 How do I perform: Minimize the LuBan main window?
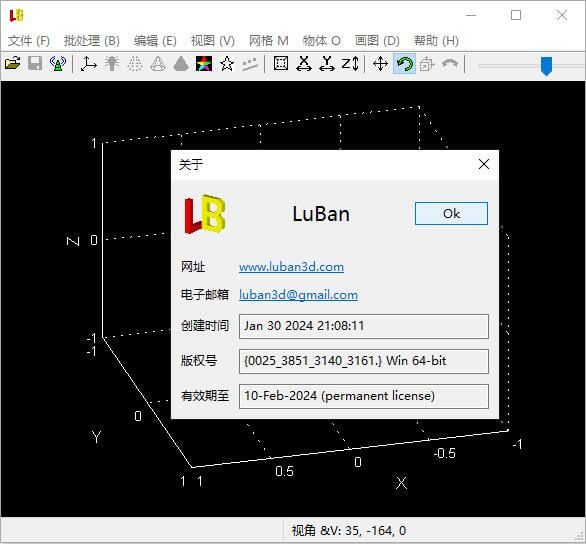471,15
